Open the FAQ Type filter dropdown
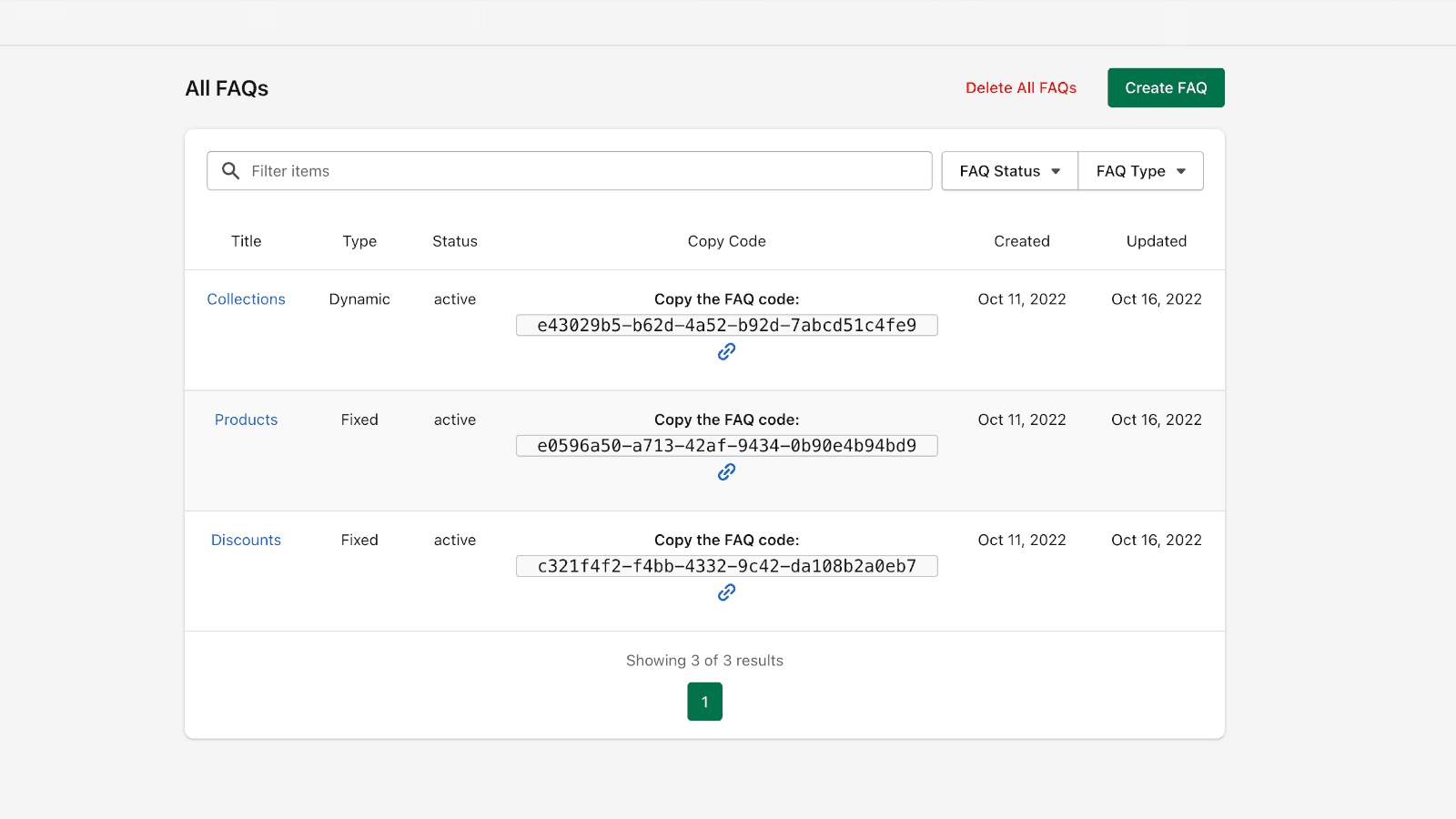Screen dimensions: 1456x819 (x=1140, y=171)
